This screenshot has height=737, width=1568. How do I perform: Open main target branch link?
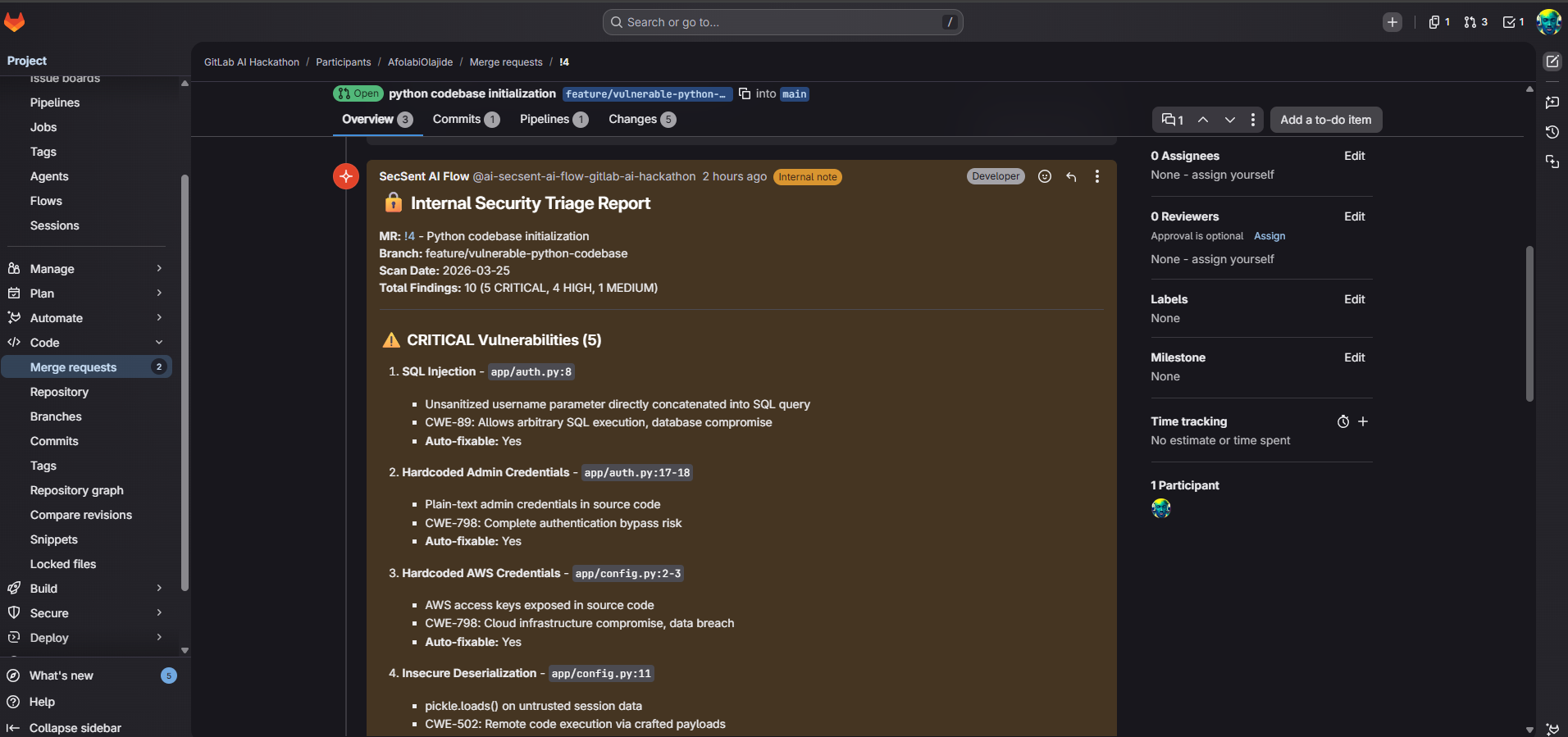pyautogui.click(x=794, y=94)
